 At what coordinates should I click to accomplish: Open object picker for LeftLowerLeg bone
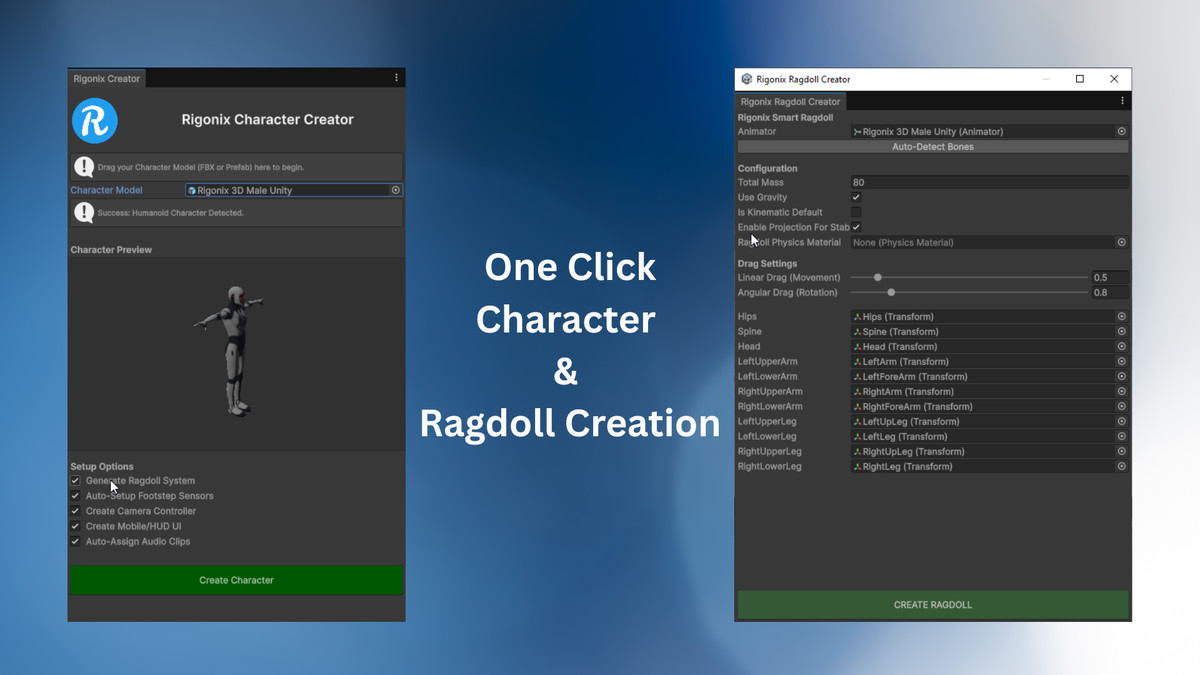(1121, 437)
